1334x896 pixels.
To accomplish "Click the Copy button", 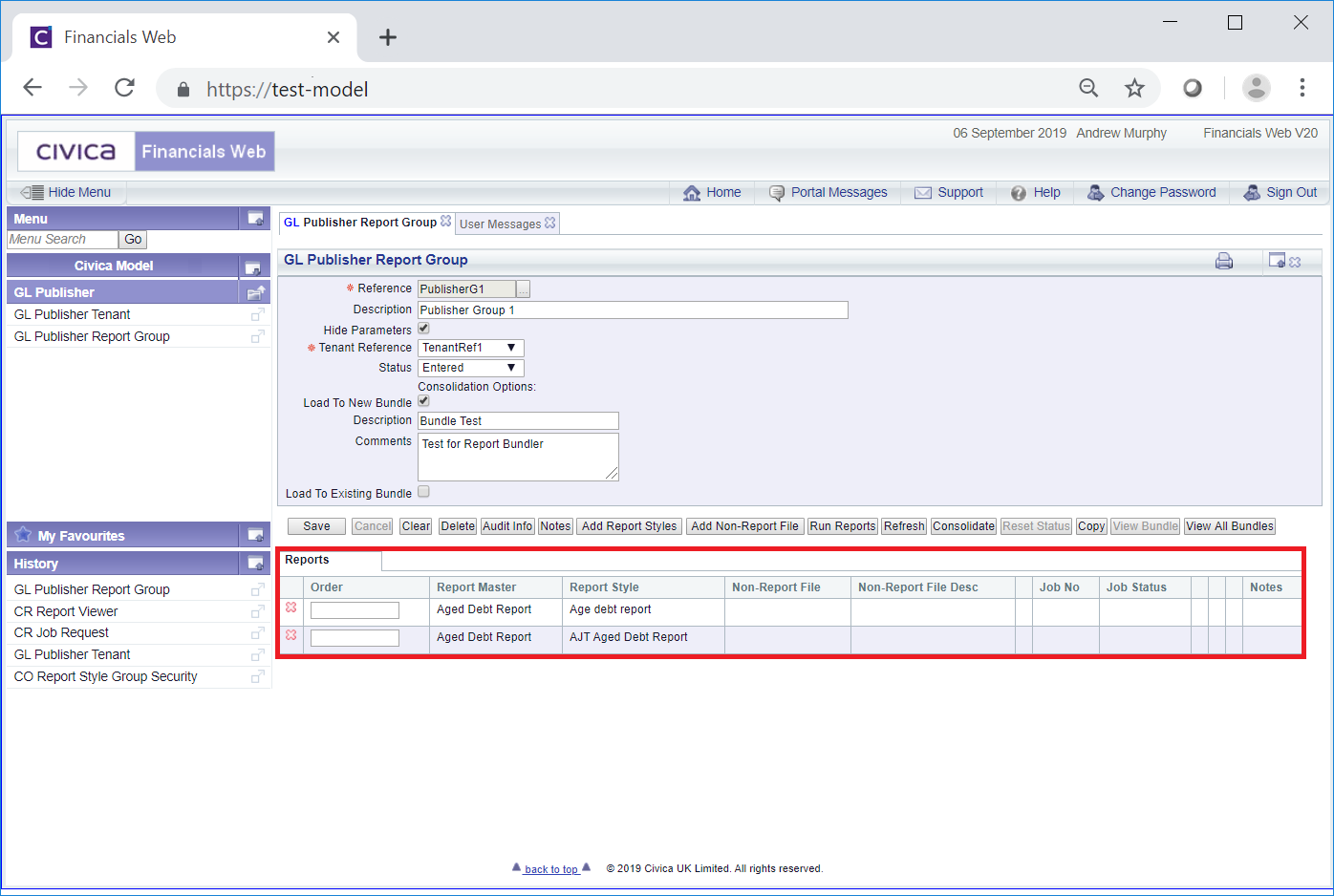I will [1091, 526].
